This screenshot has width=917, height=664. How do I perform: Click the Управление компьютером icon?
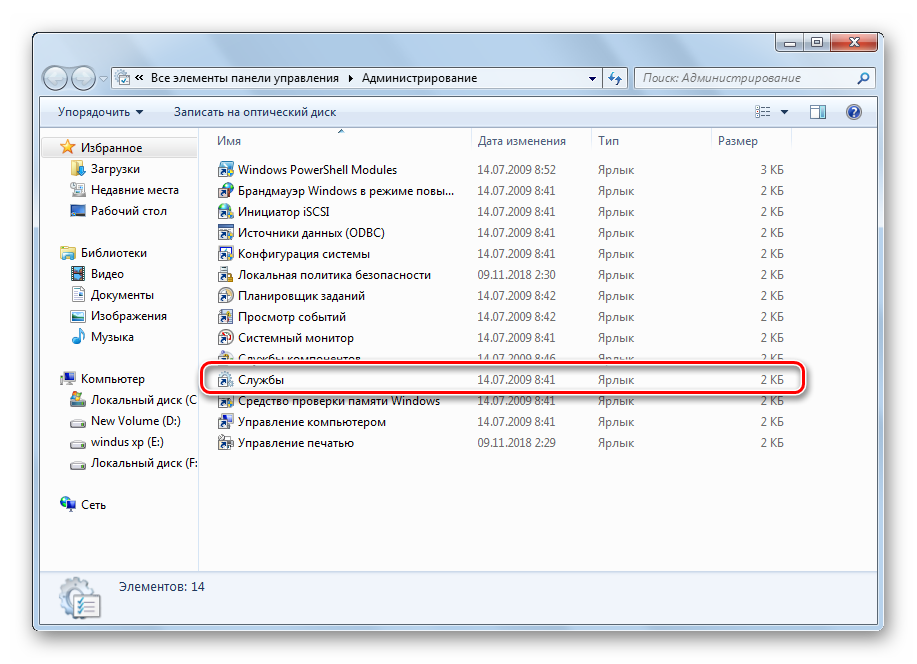click(226, 422)
